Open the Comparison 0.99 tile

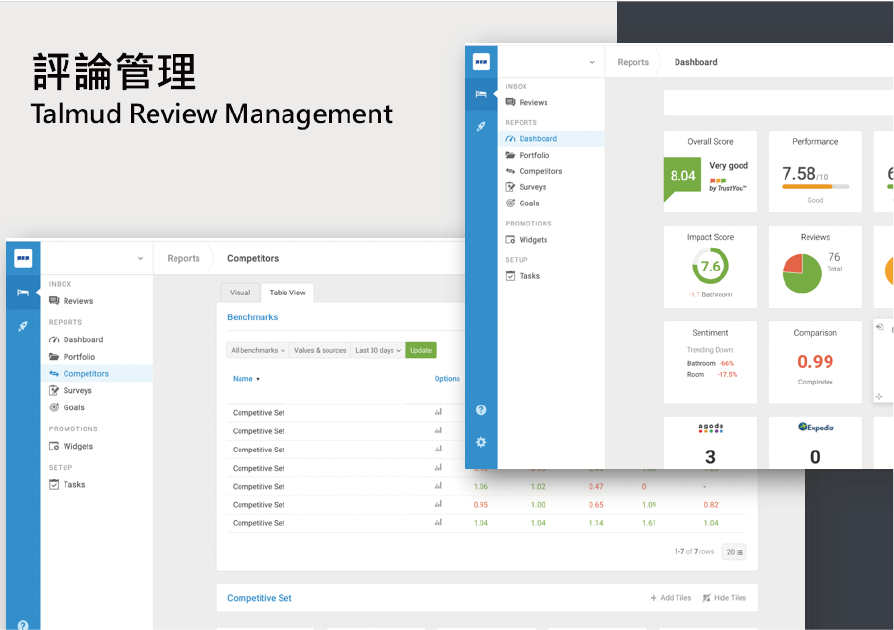[x=815, y=363]
